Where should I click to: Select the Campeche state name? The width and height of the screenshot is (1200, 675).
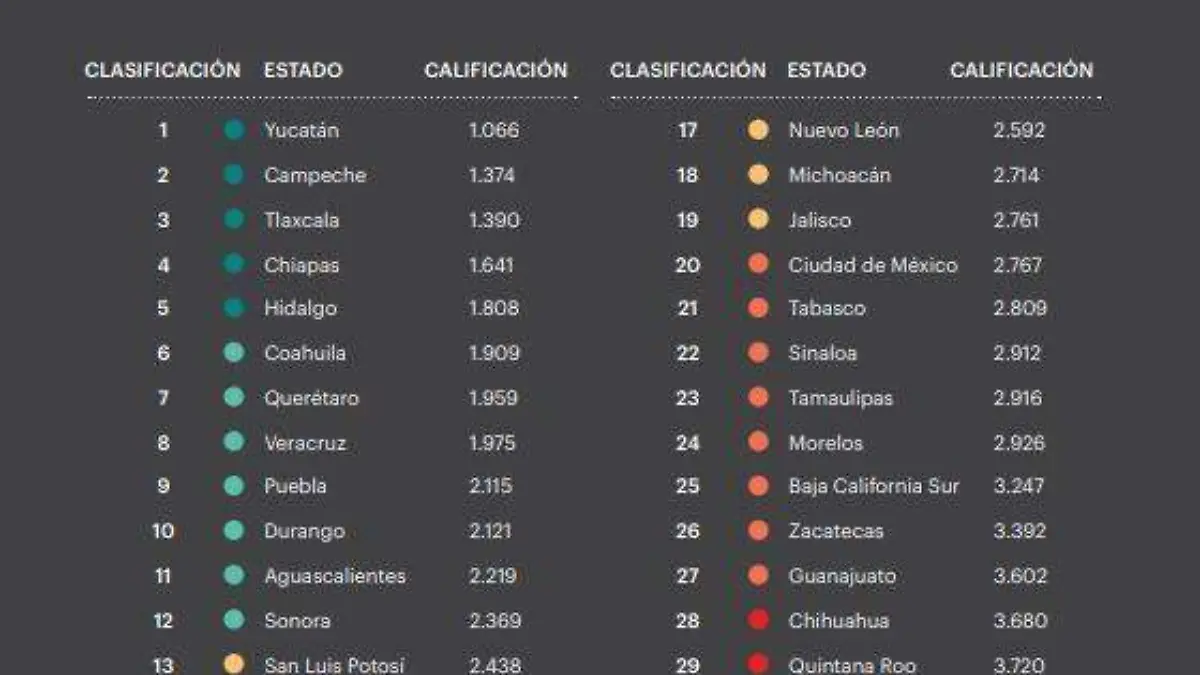315,175
